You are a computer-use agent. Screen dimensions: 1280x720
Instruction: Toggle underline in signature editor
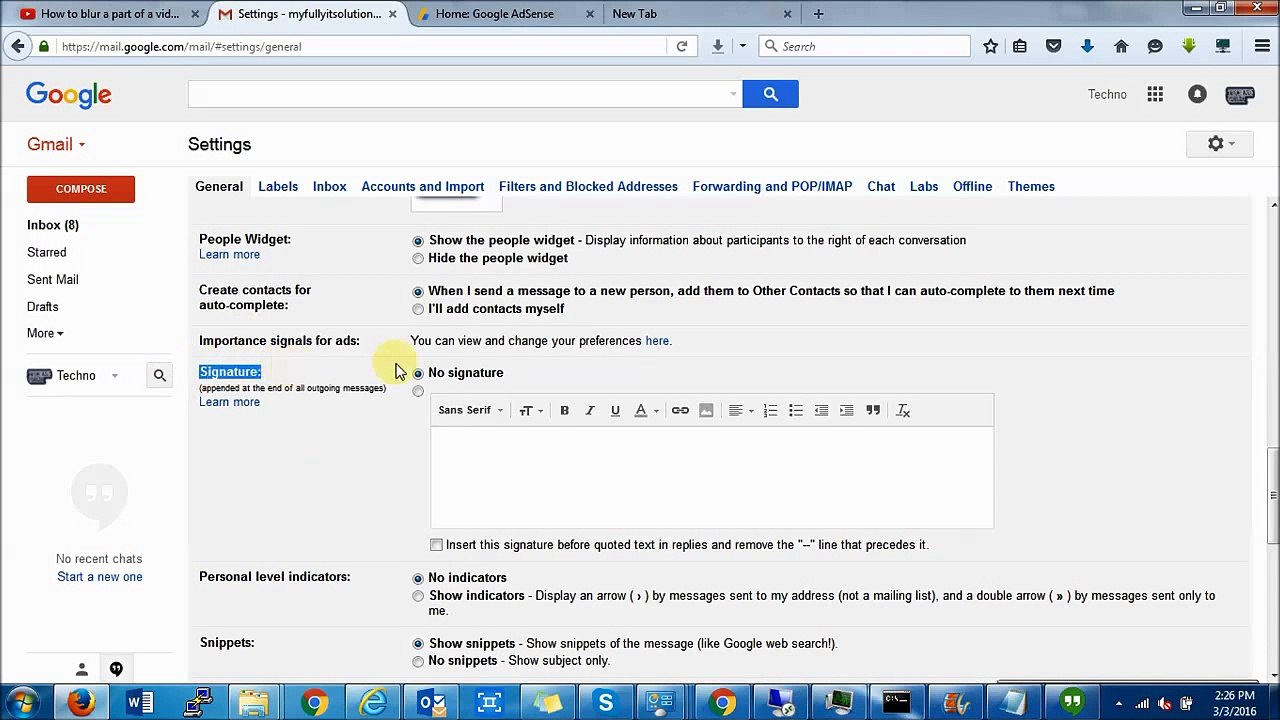[x=615, y=410]
